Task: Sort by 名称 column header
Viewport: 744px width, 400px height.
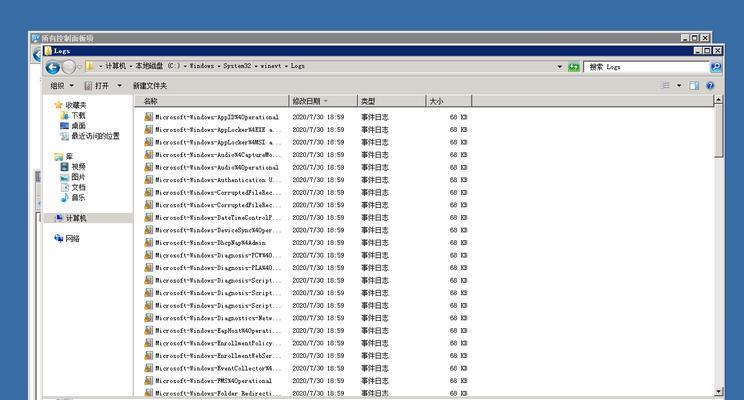Action: (211, 101)
